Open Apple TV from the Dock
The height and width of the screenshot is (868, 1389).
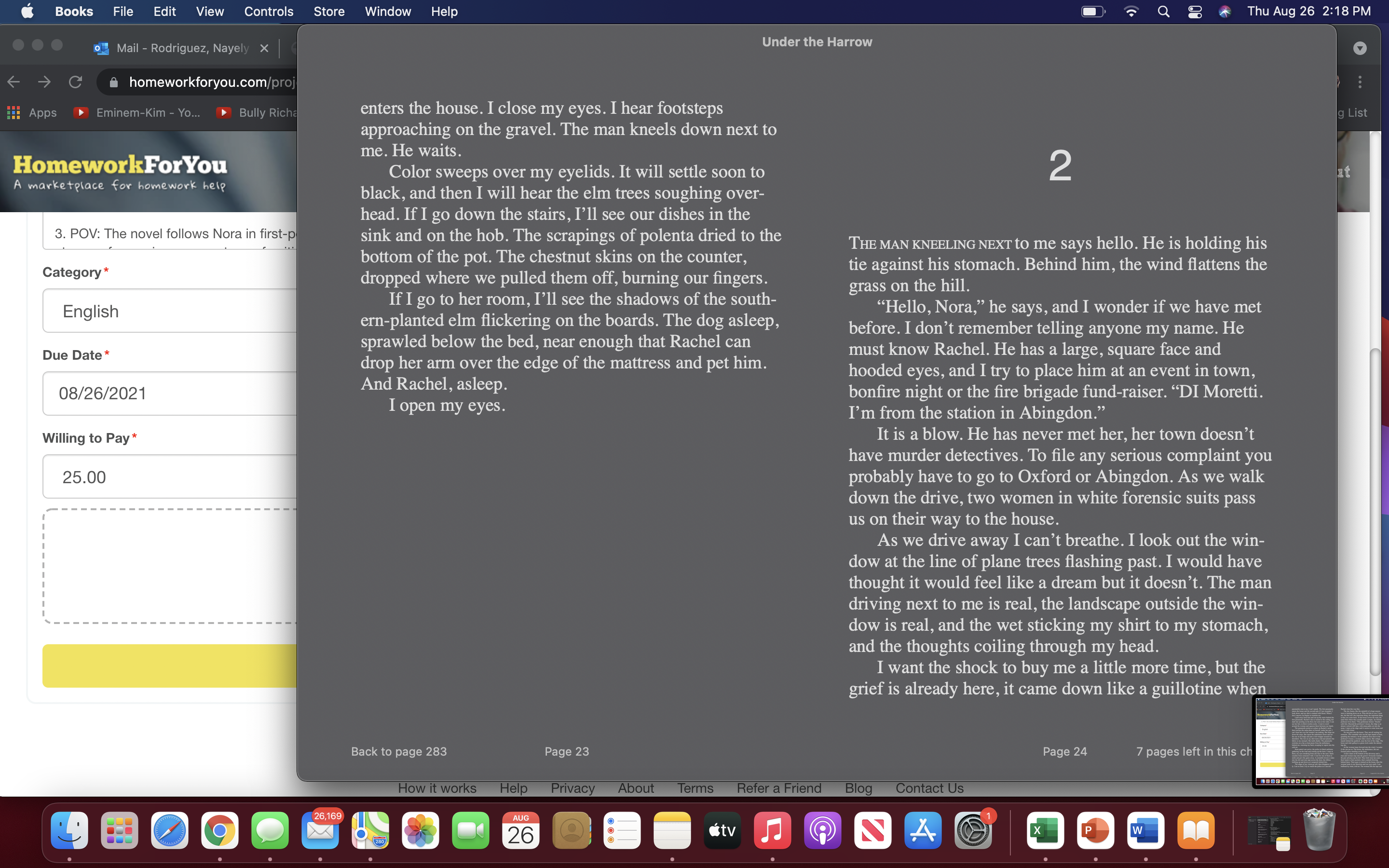(722, 831)
